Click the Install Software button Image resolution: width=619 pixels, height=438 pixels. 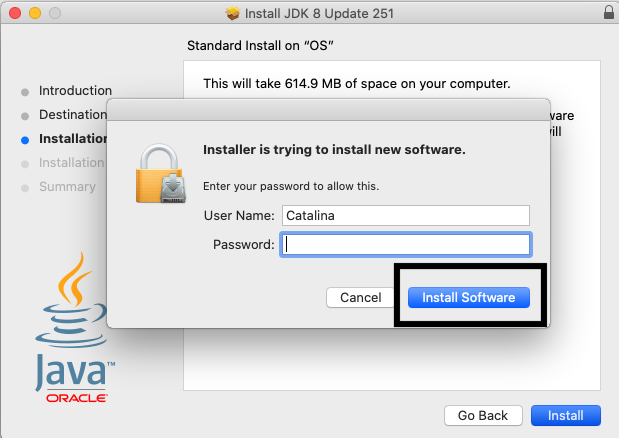(469, 297)
